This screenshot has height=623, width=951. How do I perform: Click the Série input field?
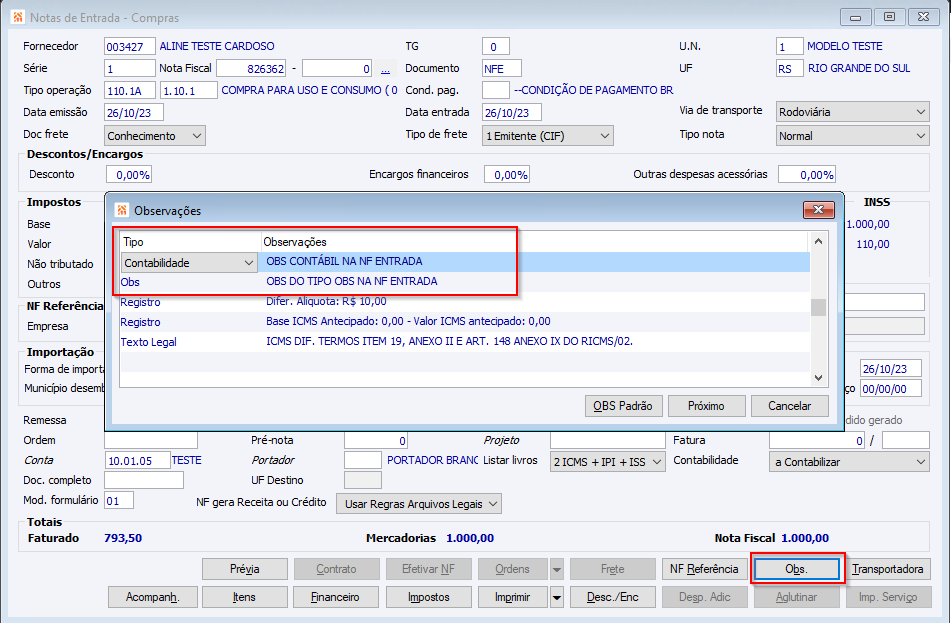coord(129,69)
